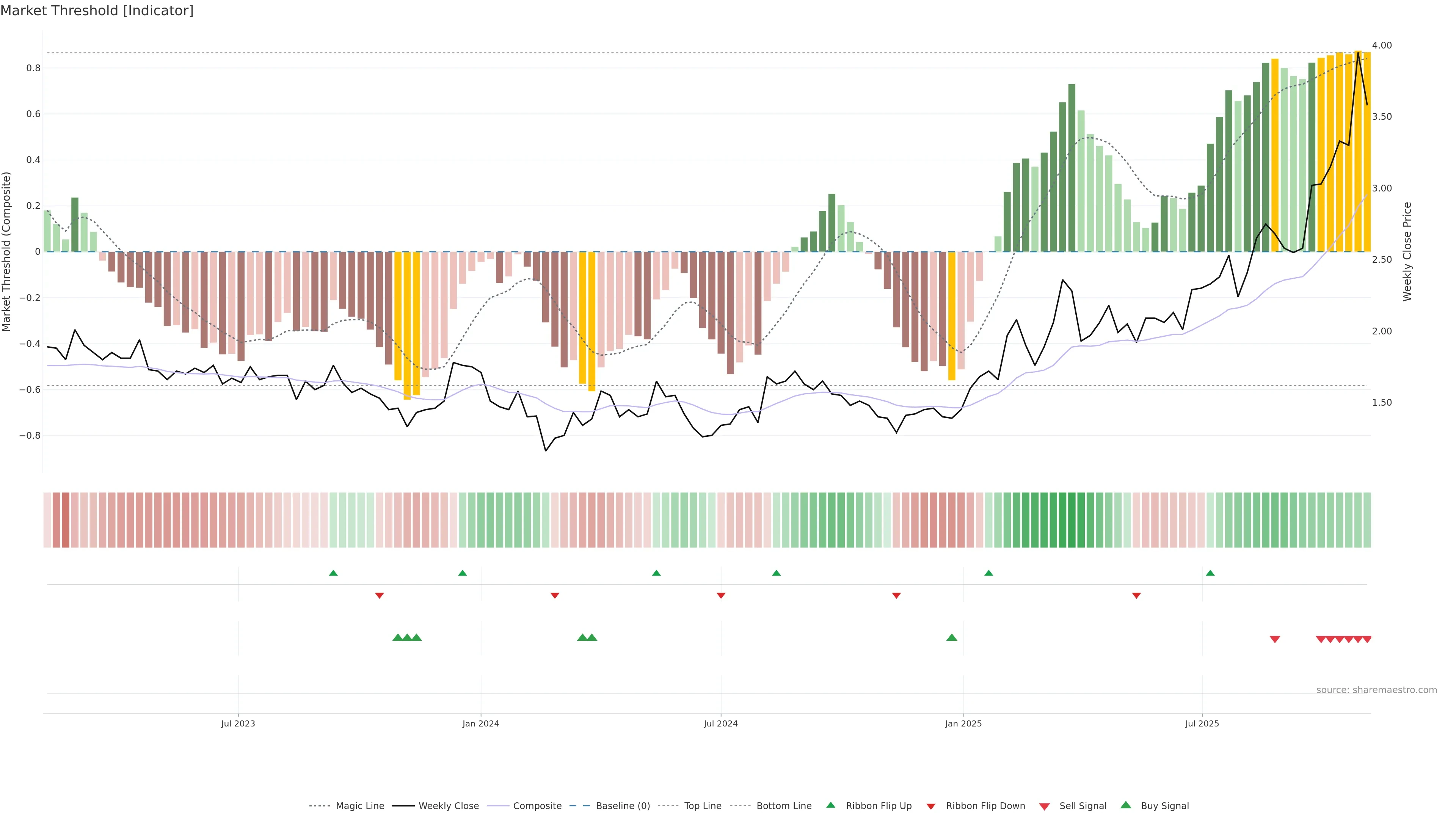This screenshot has height=819, width=1456.
Task: Select the lone buy signal marker before Jan 2025
Action: [951, 637]
